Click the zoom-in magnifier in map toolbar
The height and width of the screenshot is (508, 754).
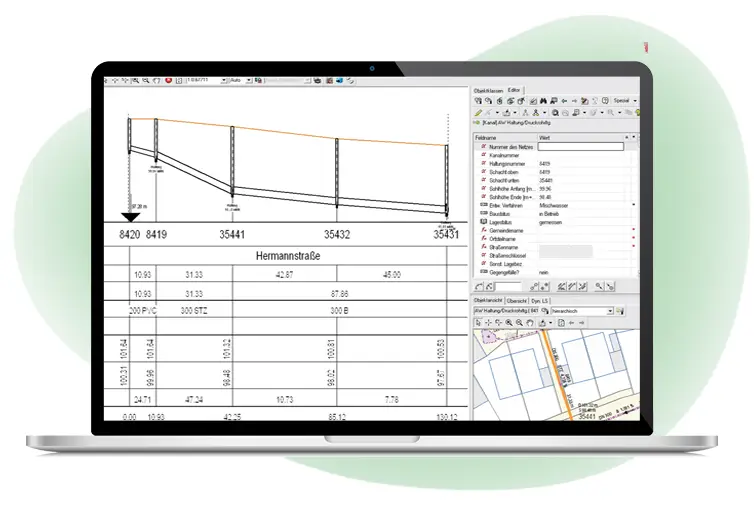click(509, 323)
